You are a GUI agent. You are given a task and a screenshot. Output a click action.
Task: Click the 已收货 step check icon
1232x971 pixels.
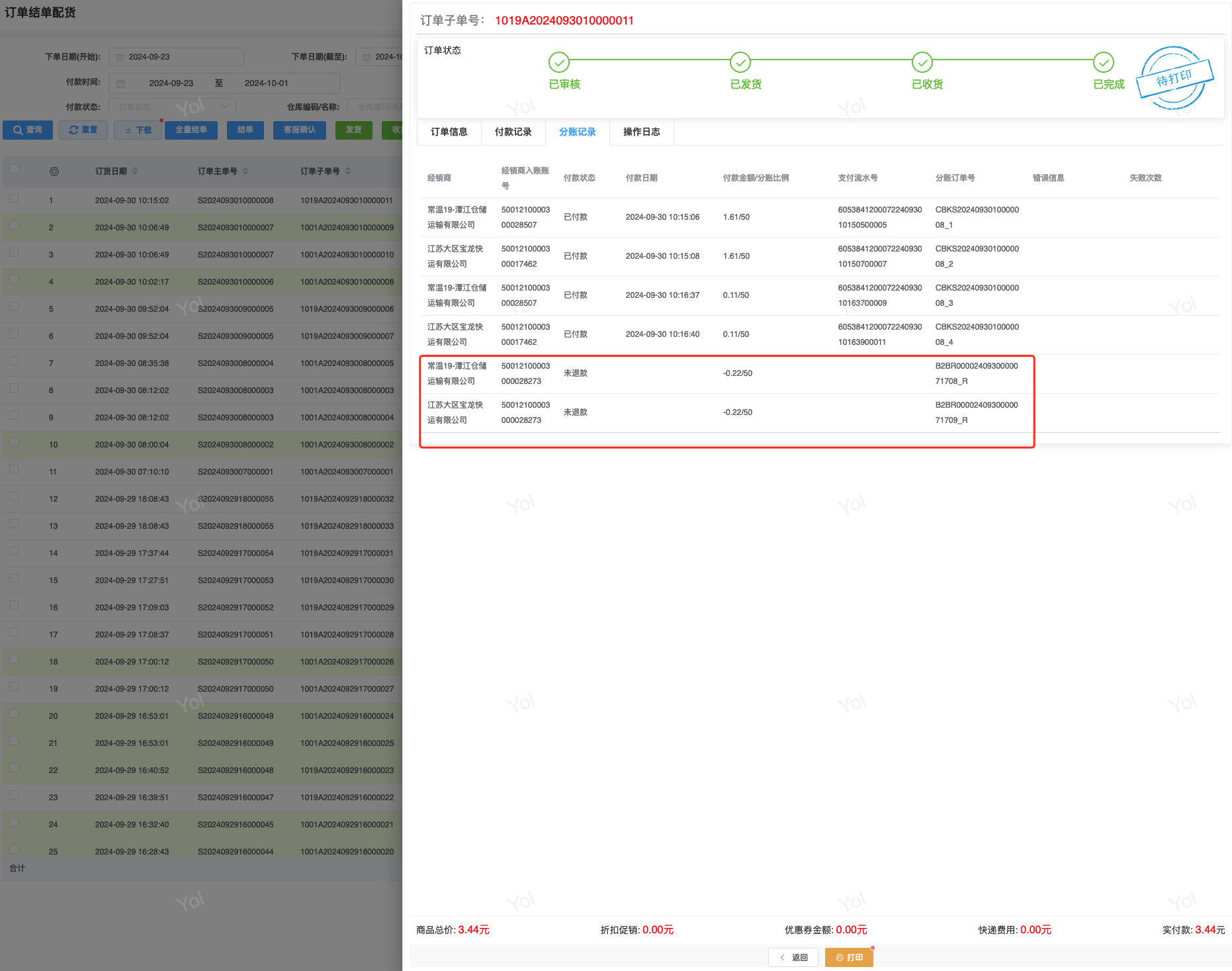(922, 62)
